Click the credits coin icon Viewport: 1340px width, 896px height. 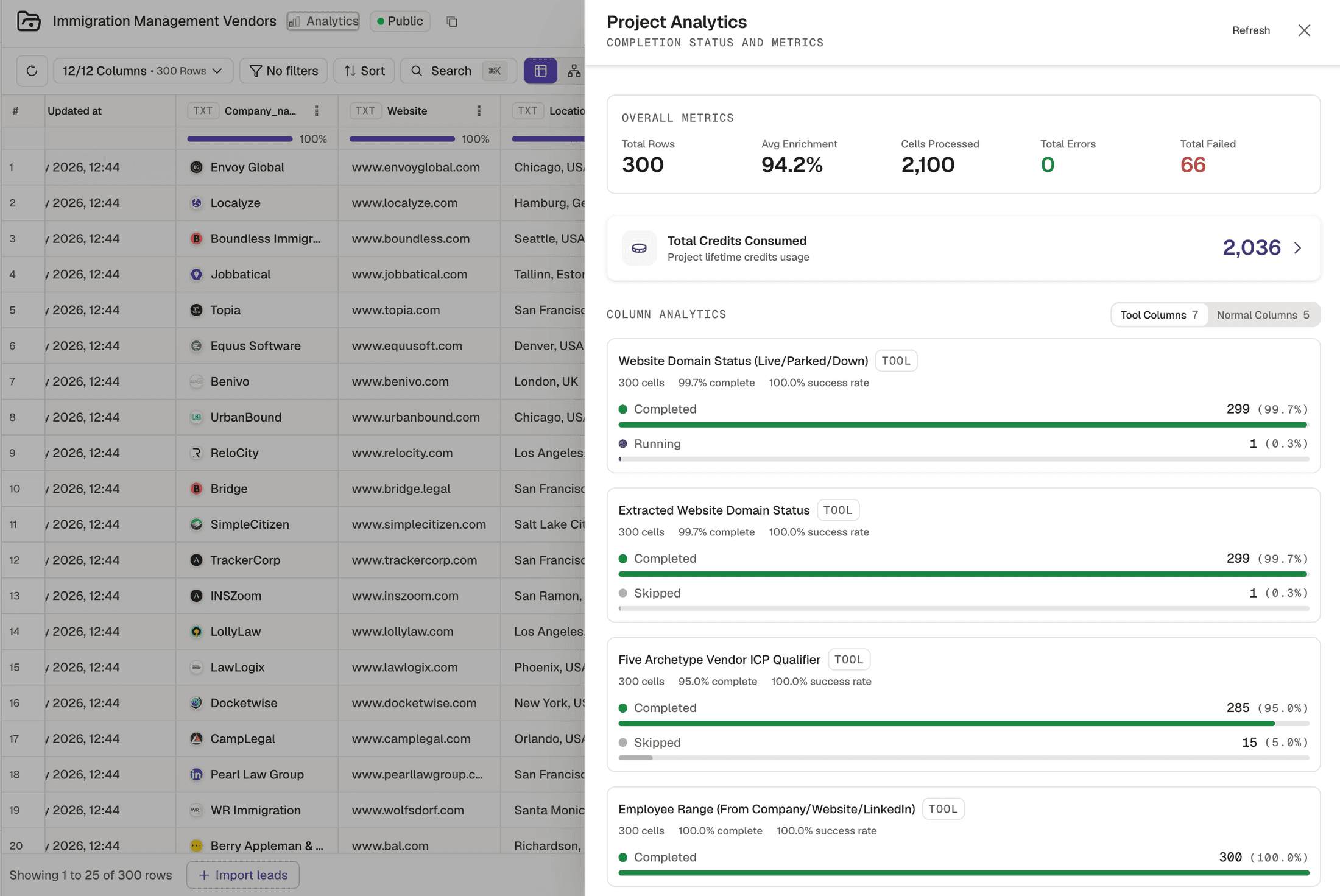(639, 248)
